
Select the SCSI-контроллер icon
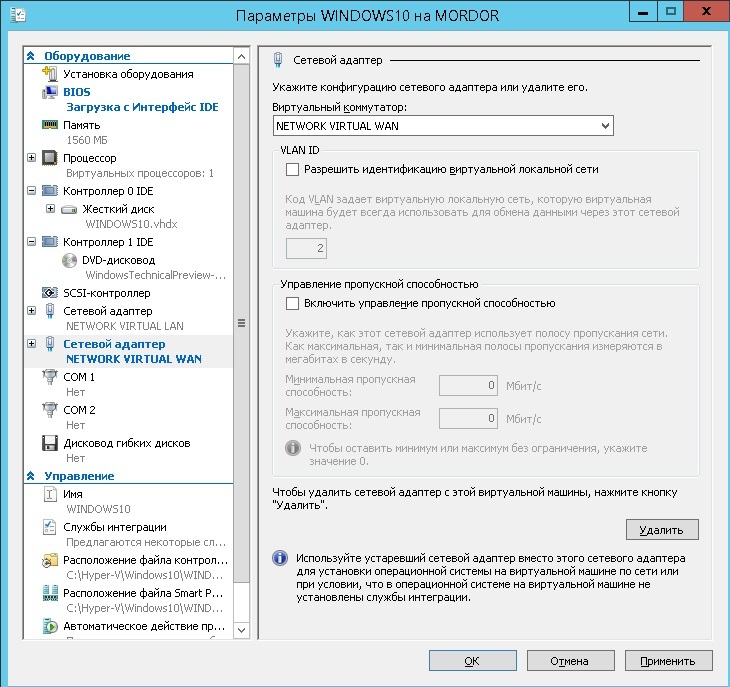click(x=50, y=293)
